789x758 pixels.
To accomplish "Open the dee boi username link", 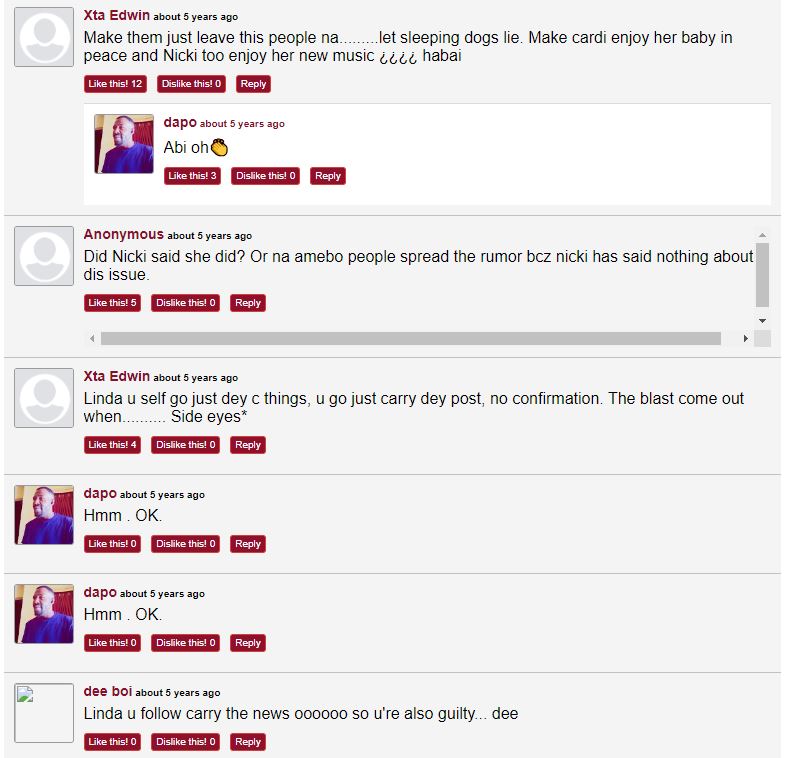I will click(x=108, y=692).
